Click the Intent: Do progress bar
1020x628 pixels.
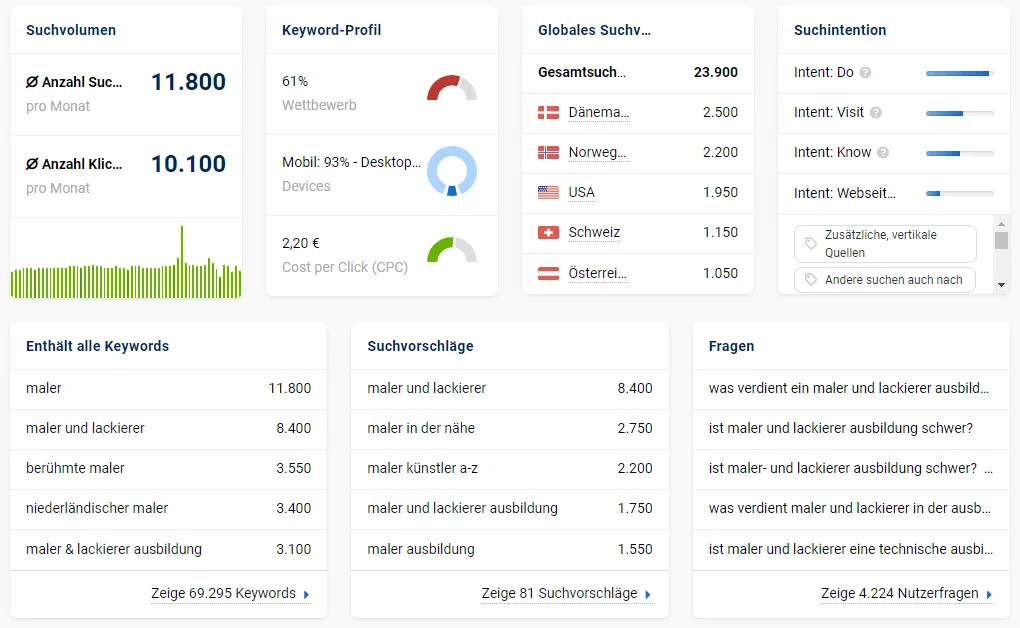[x=960, y=74]
